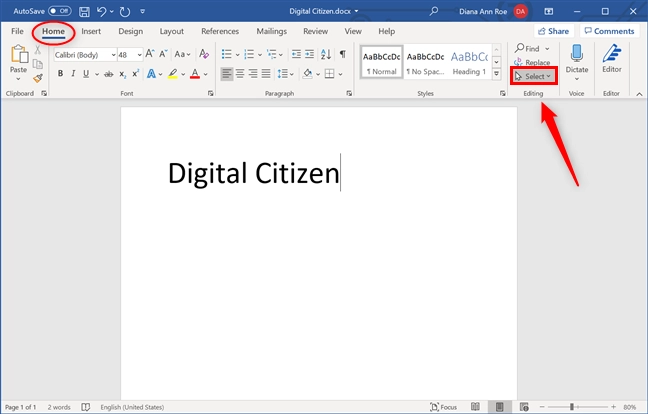Open the Find dropdown arrow
The width and height of the screenshot is (648, 414).
tap(547, 49)
